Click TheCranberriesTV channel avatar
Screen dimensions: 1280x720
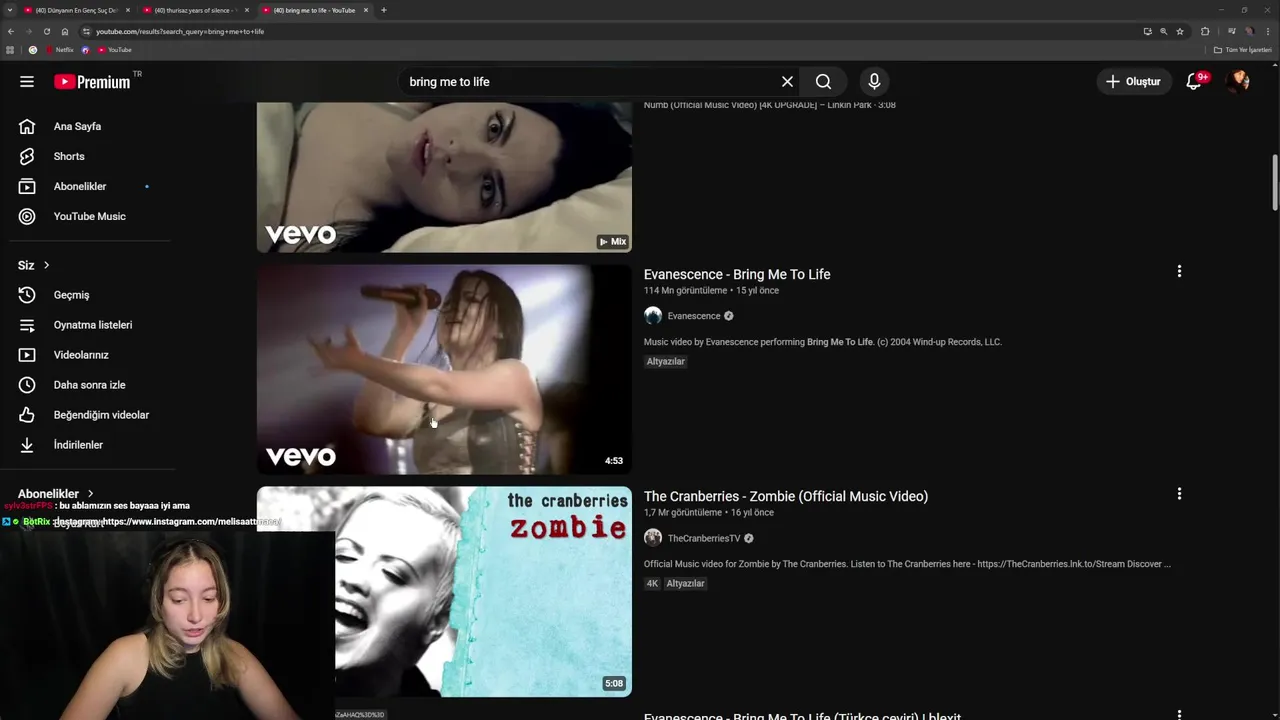[x=653, y=538]
